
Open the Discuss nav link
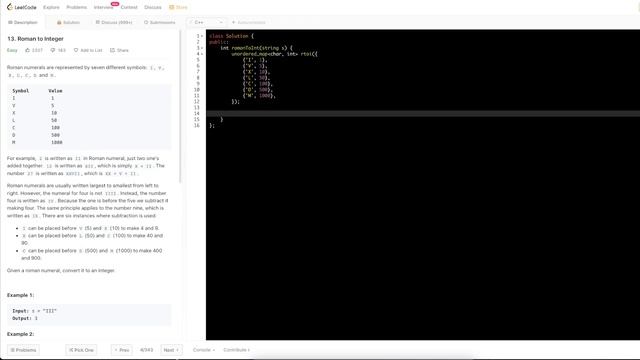coord(153,7)
